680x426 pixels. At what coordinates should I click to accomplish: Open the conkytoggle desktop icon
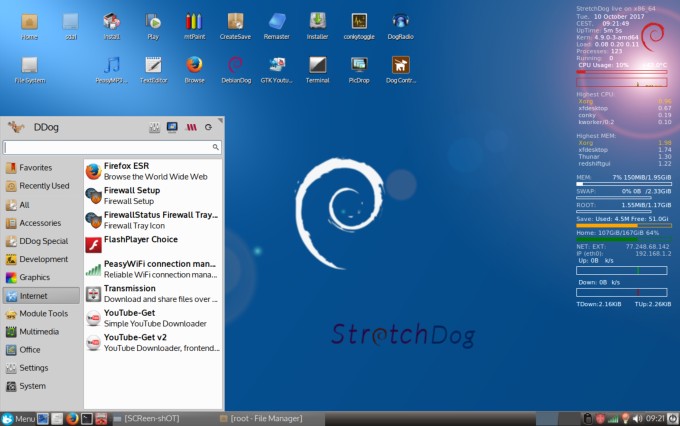pyautogui.click(x=358, y=22)
